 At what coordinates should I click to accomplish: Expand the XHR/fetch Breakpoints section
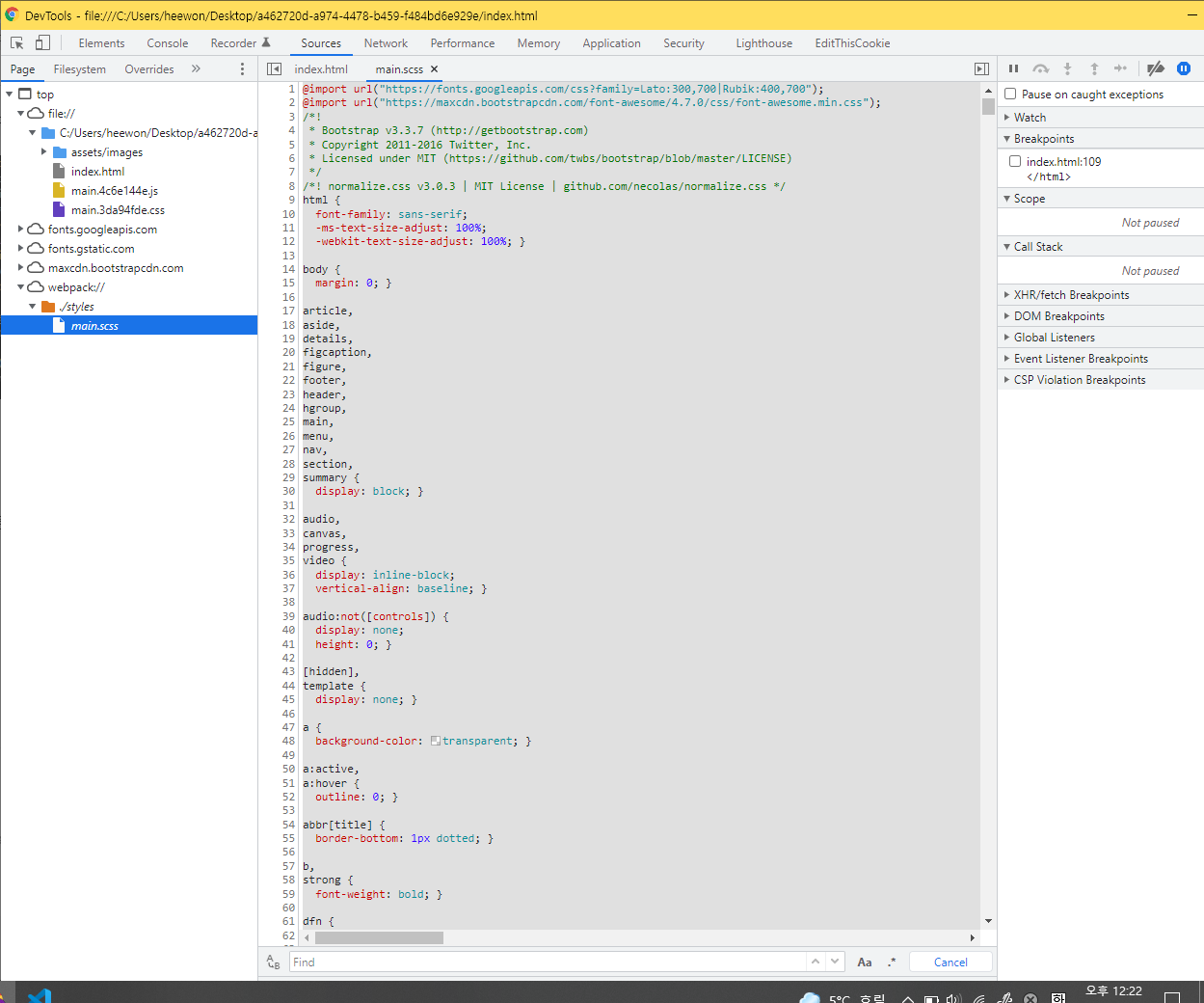(1006, 294)
